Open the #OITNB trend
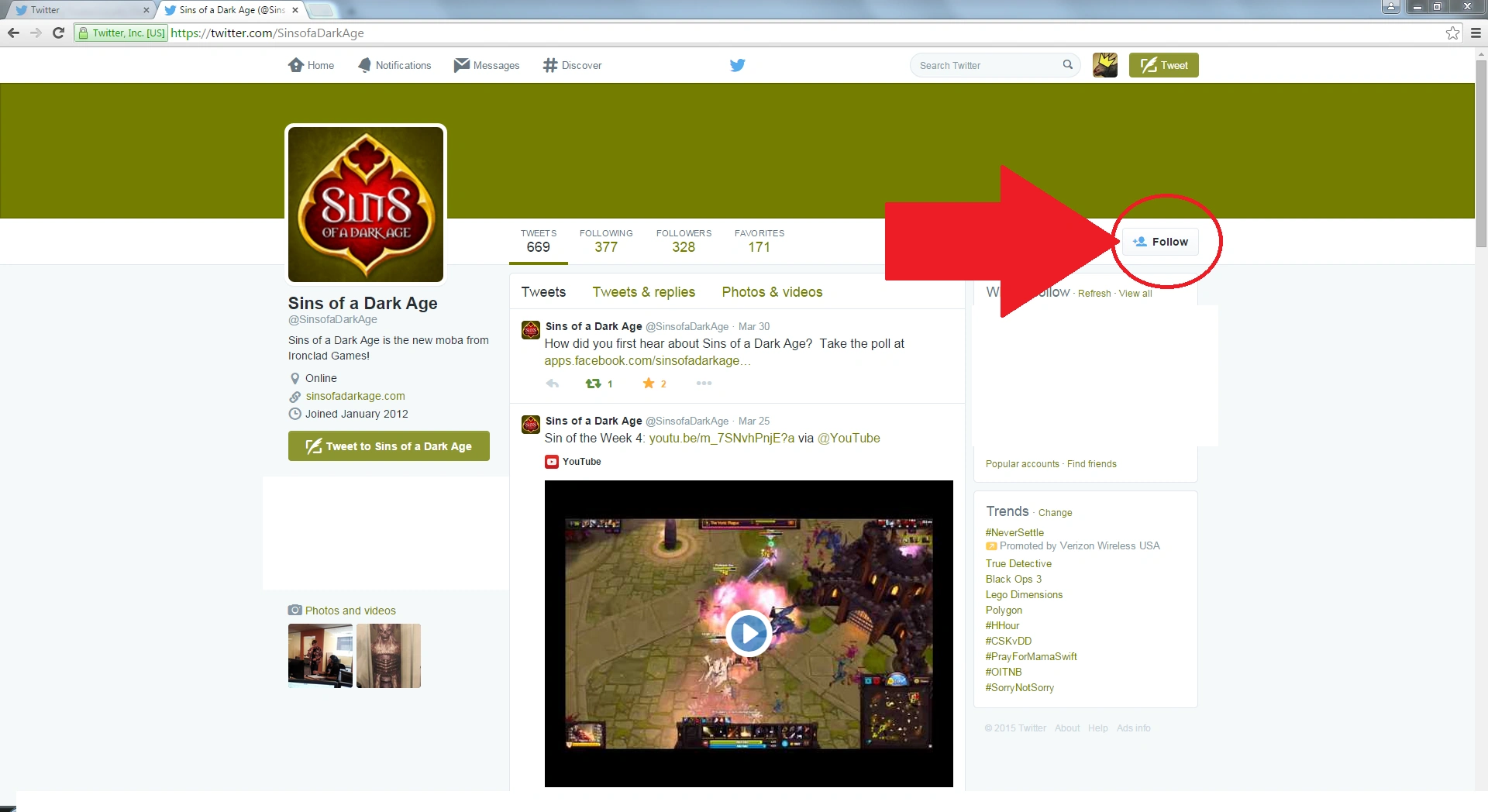This screenshot has height=812, width=1488. (1004, 673)
